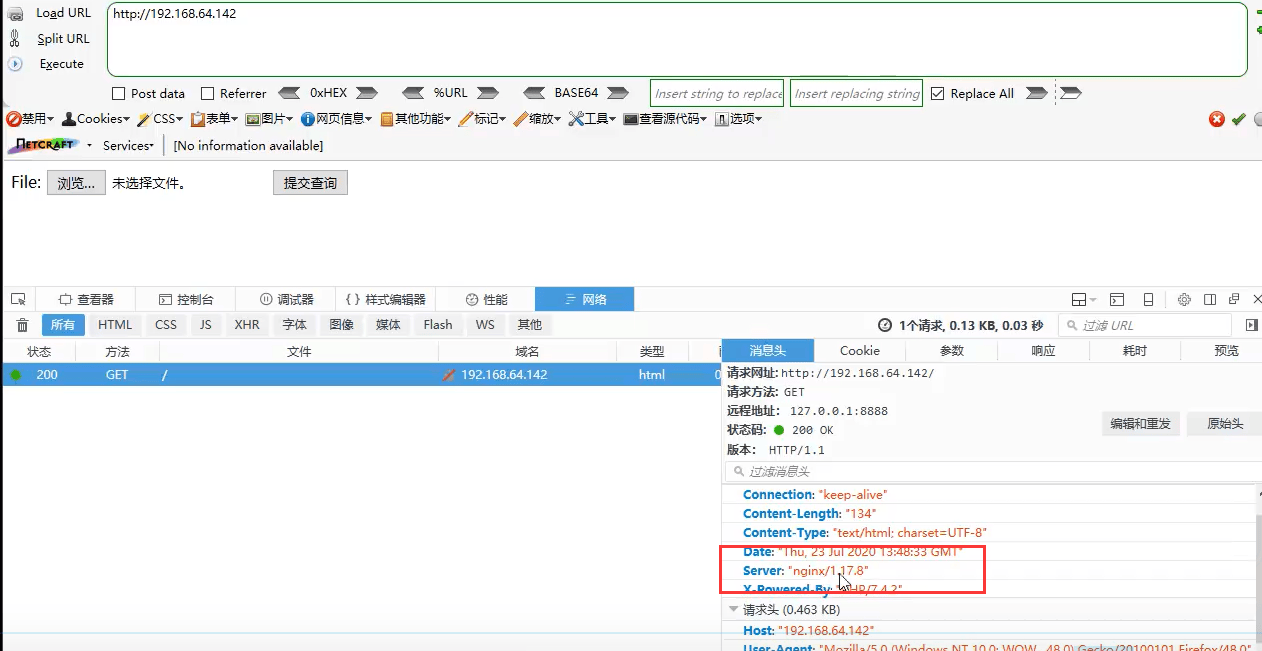Open the 表单 dropdown menu
Screen dimensions: 1262x651
coord(215,119)
